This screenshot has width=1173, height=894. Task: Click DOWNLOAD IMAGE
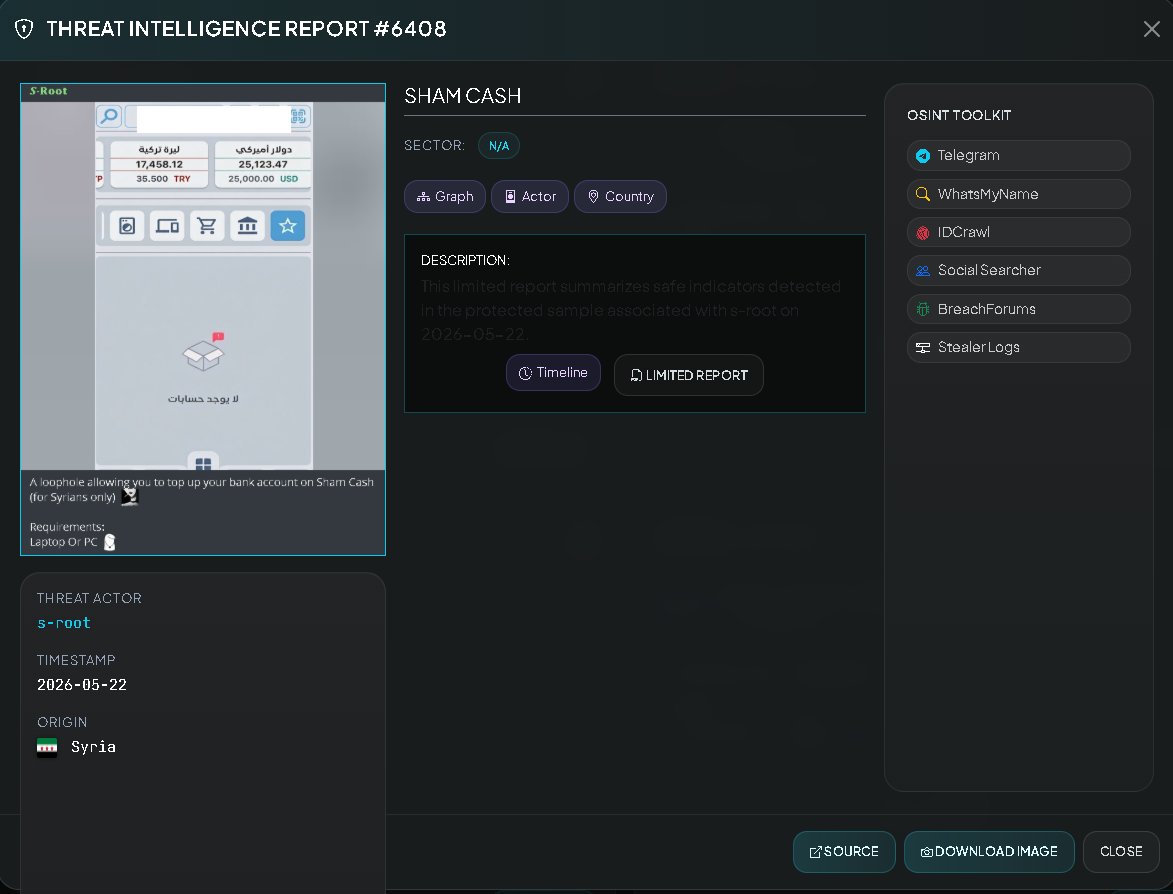click(x=989, y=852)
